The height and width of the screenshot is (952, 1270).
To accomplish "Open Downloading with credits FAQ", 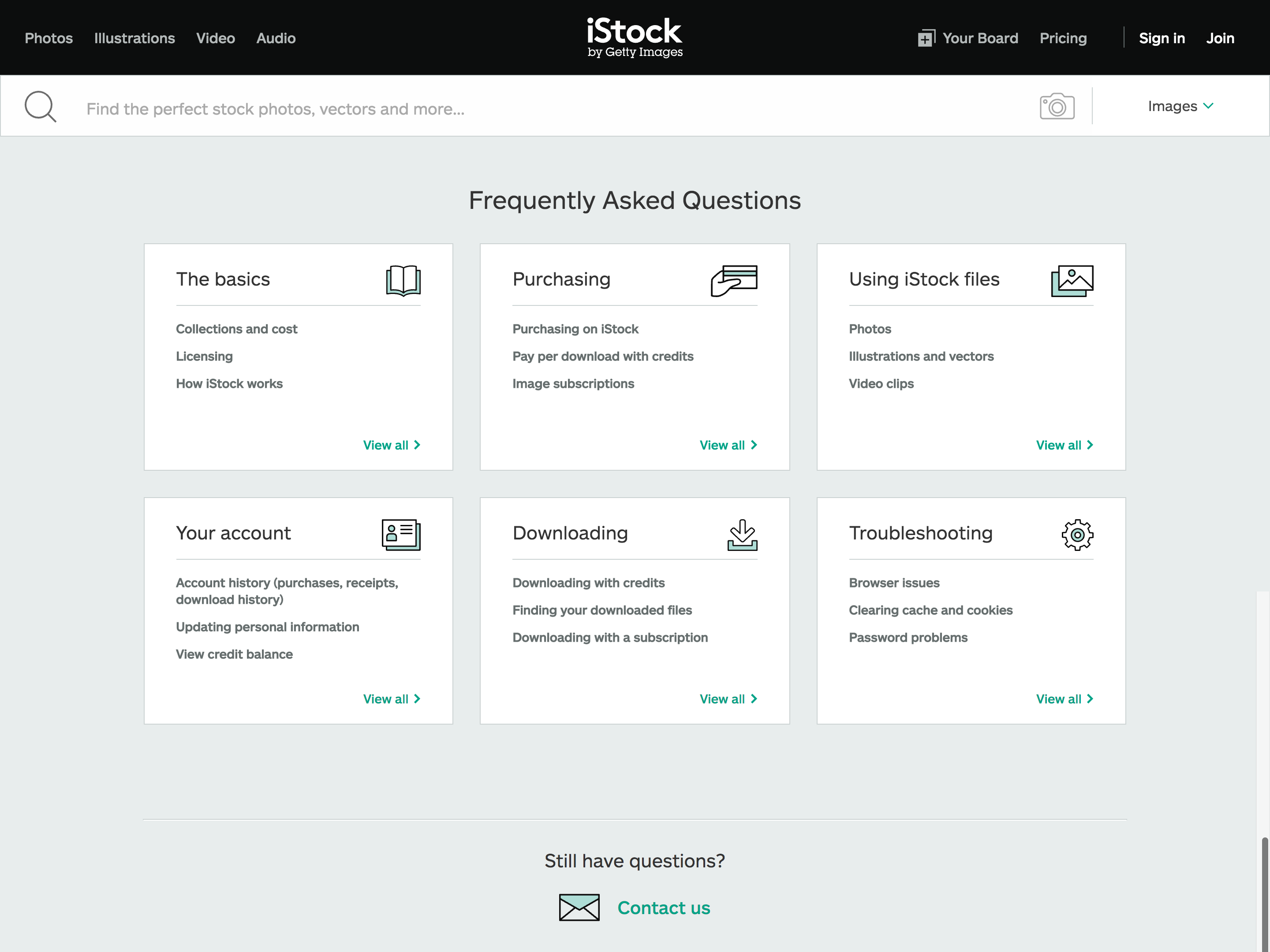I will [x=589, y=583].
